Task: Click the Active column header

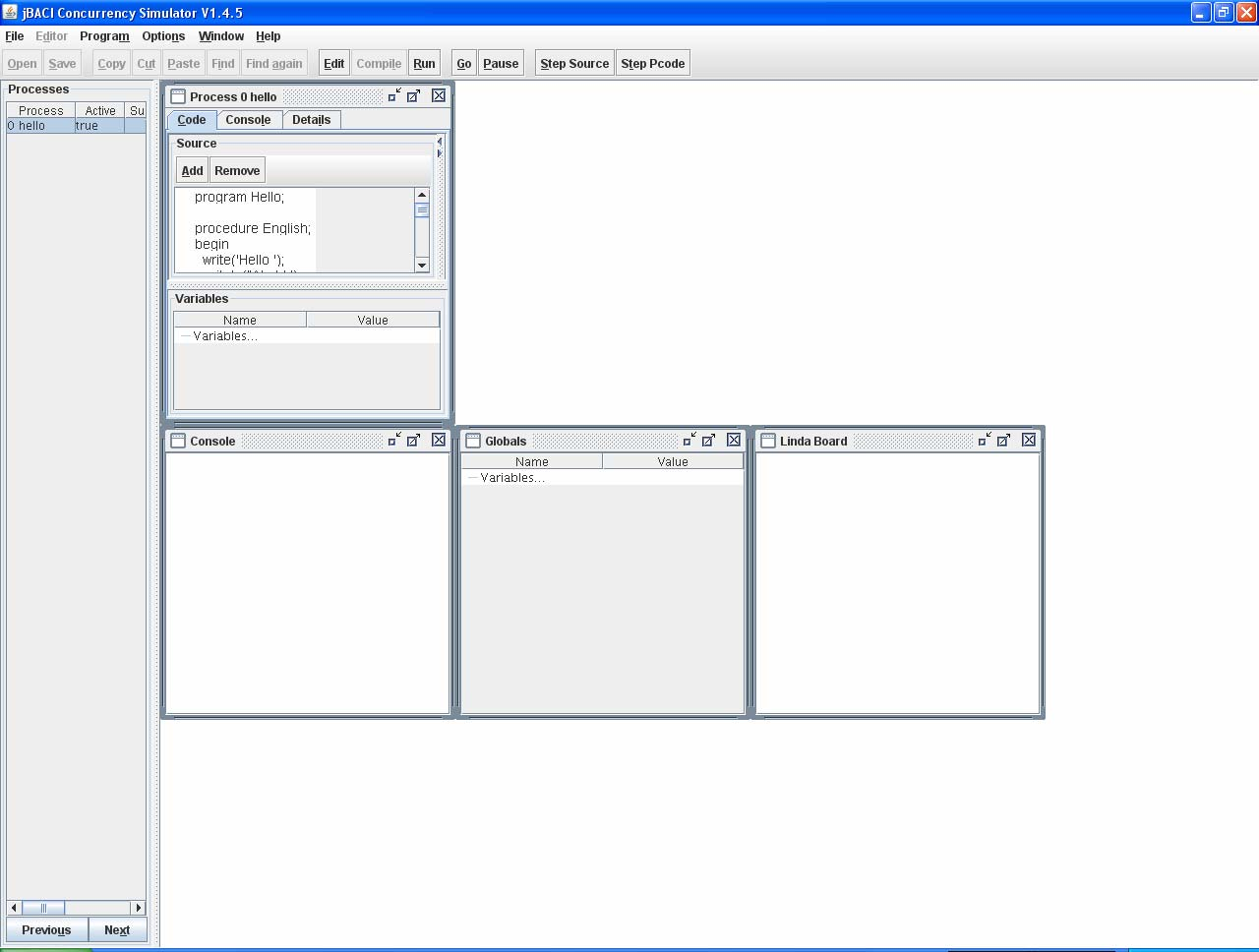Action: point(100,111)
